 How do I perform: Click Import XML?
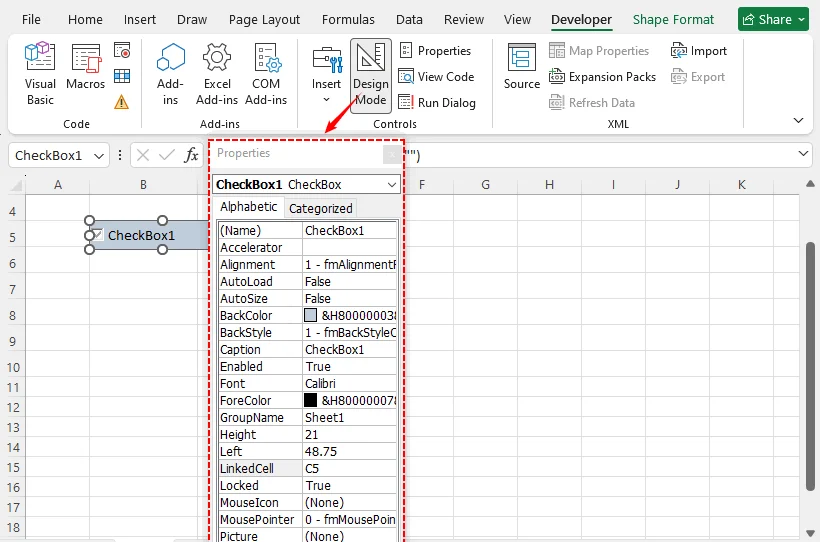(699, 51)
